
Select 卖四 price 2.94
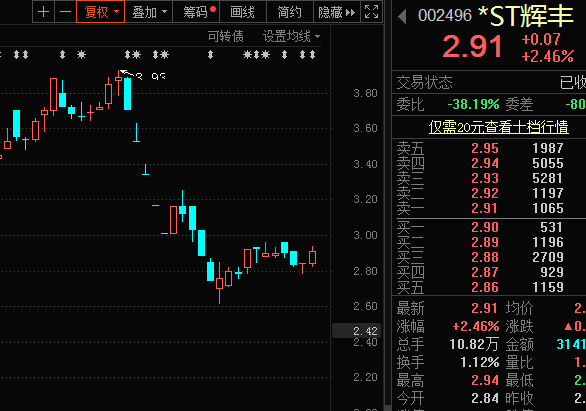(x=485, y=163)
